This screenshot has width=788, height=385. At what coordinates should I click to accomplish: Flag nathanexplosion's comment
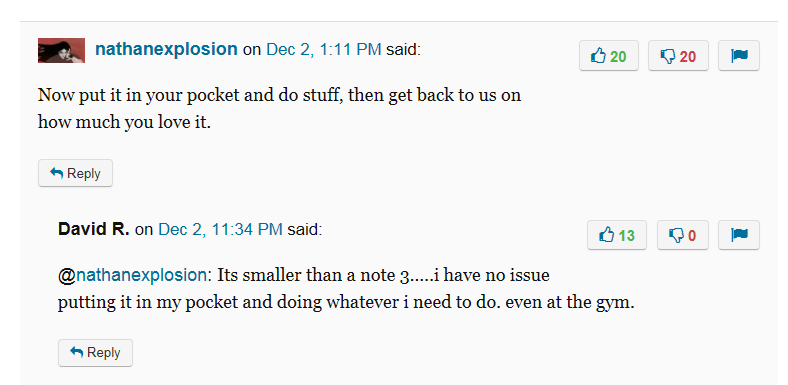pyautogui.click(x=739, y=56)
